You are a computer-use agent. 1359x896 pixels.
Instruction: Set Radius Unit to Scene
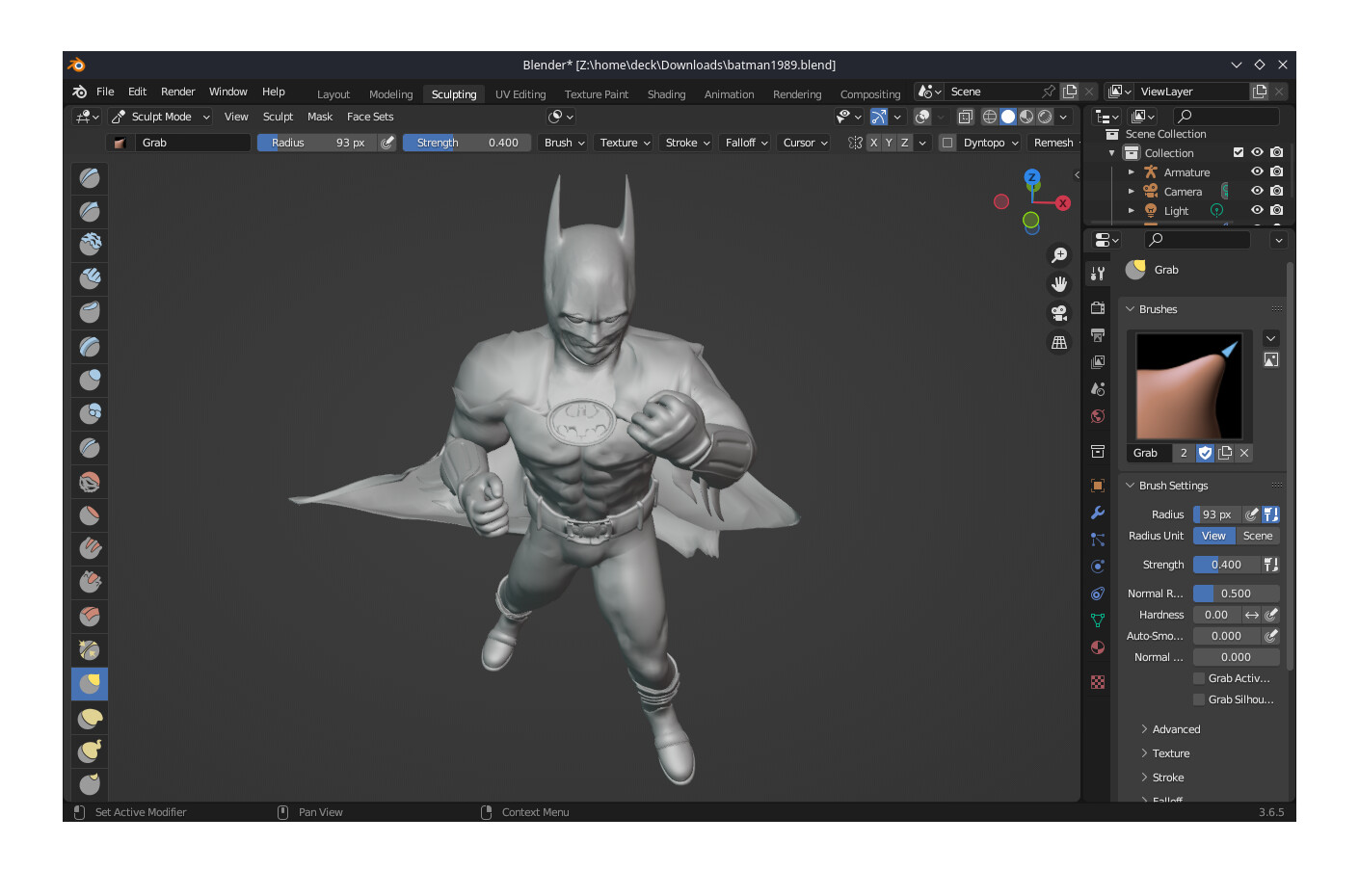click(x=1258, y=536)
